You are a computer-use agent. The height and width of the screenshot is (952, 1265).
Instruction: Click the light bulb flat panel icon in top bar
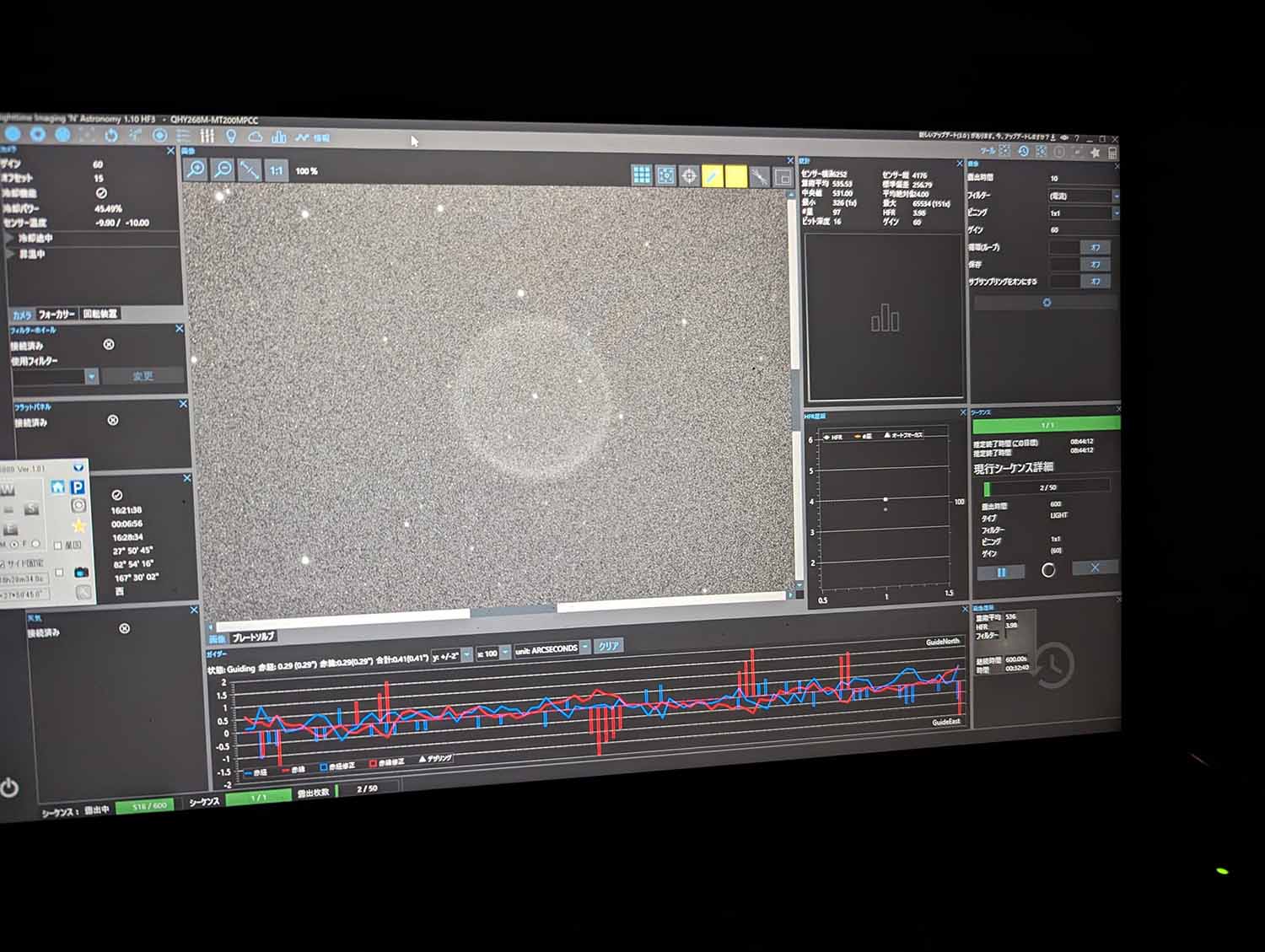[231, 136]
